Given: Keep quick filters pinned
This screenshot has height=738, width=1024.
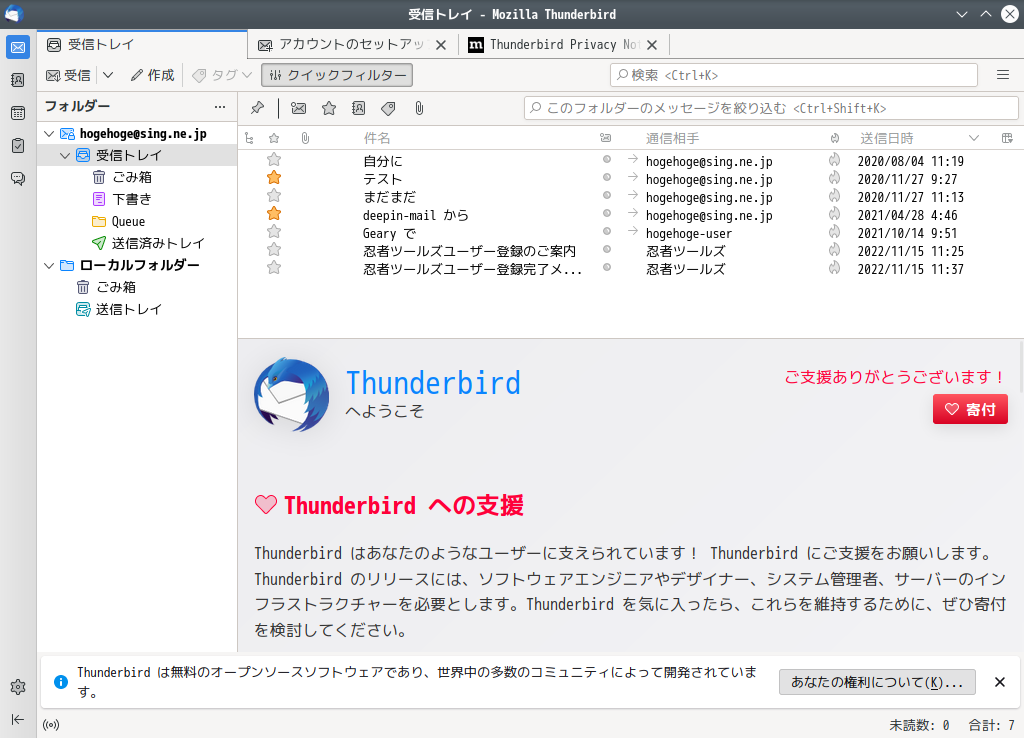Looking at the screenshot, I should (257, 108).
